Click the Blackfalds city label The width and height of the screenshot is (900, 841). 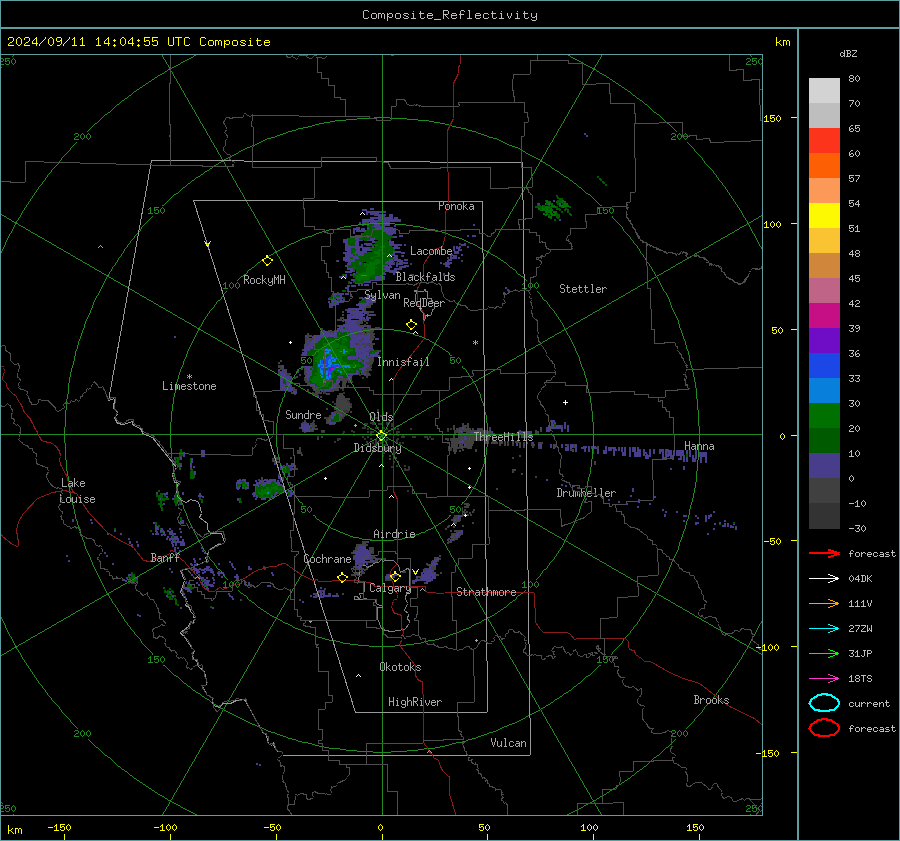coord(425,277)
